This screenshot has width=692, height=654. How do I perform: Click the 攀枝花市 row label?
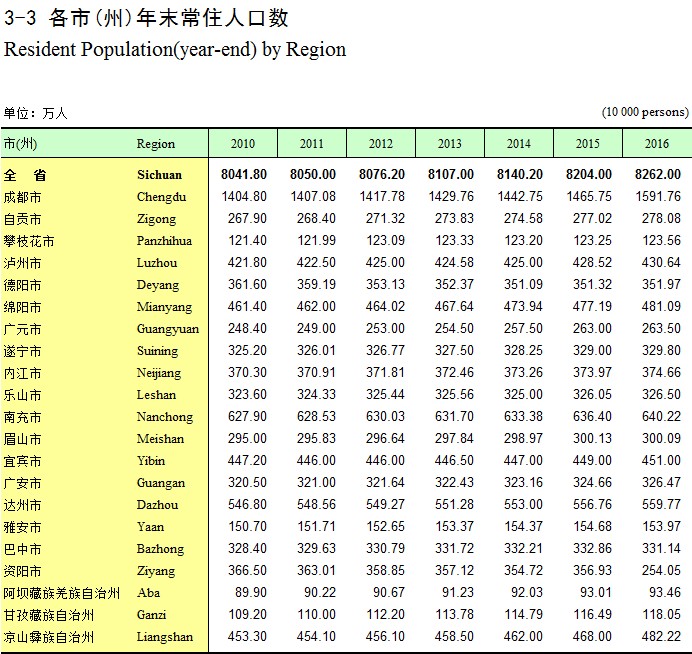pos(29,241)
